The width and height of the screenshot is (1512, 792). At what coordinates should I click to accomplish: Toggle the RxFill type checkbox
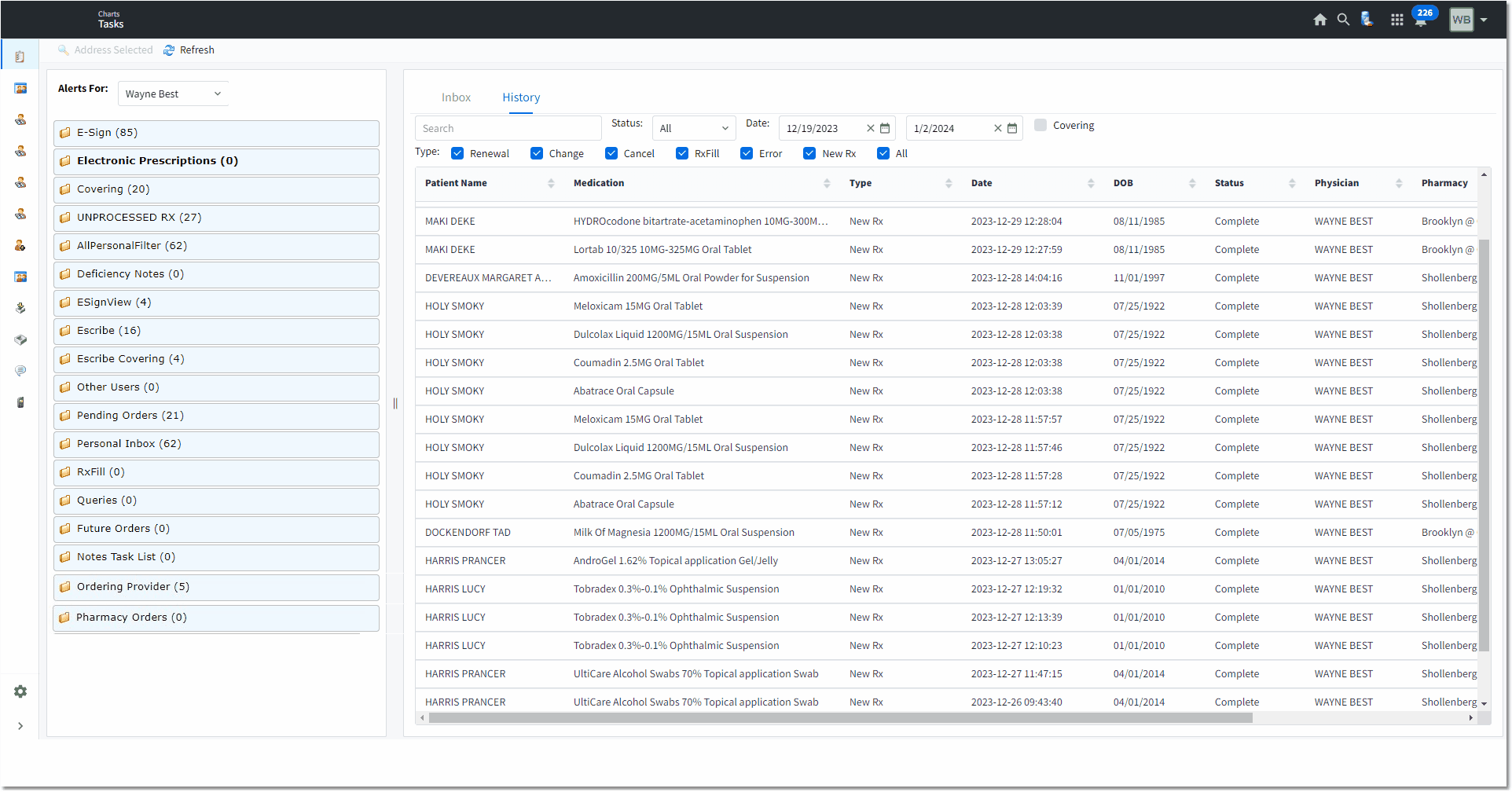[x=682, y=153]
